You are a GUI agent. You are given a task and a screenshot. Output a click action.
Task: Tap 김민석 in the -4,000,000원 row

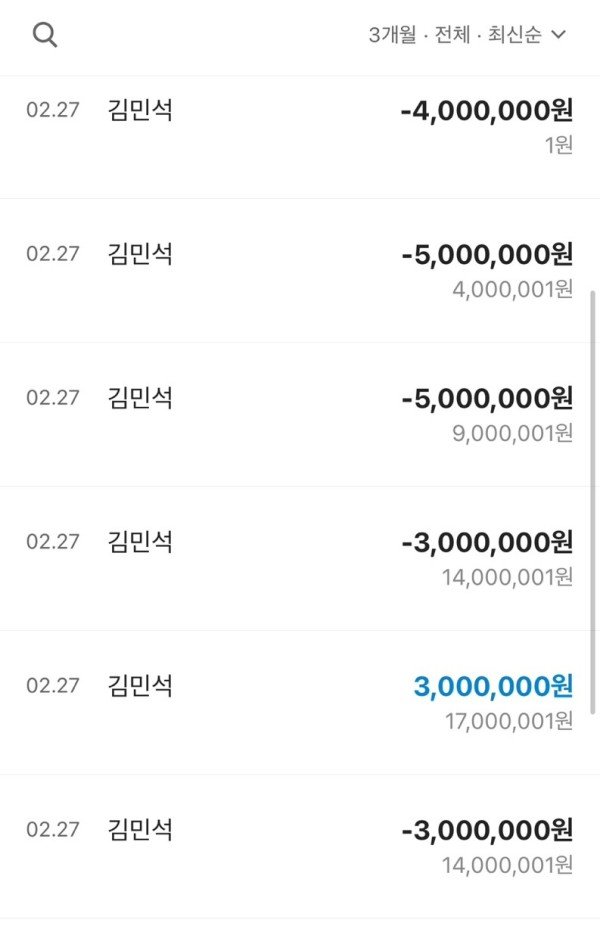coord(140,110)
